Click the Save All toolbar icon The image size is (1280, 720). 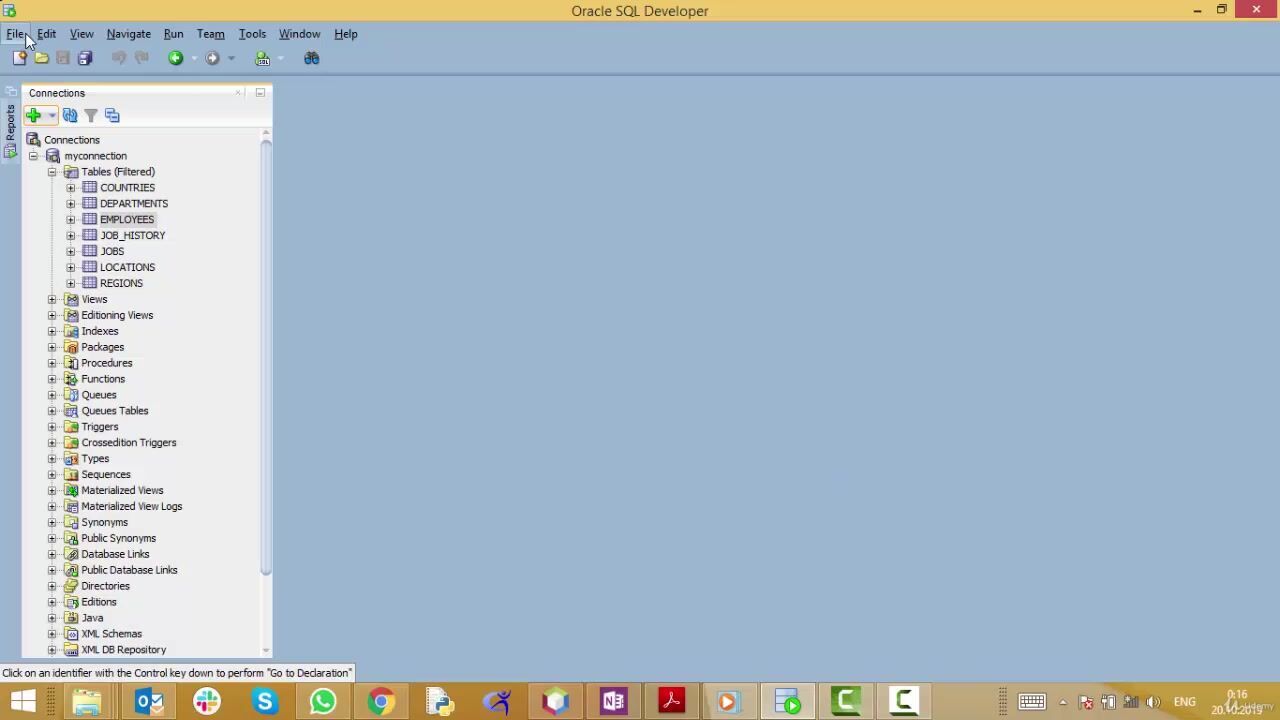point(85,58)
